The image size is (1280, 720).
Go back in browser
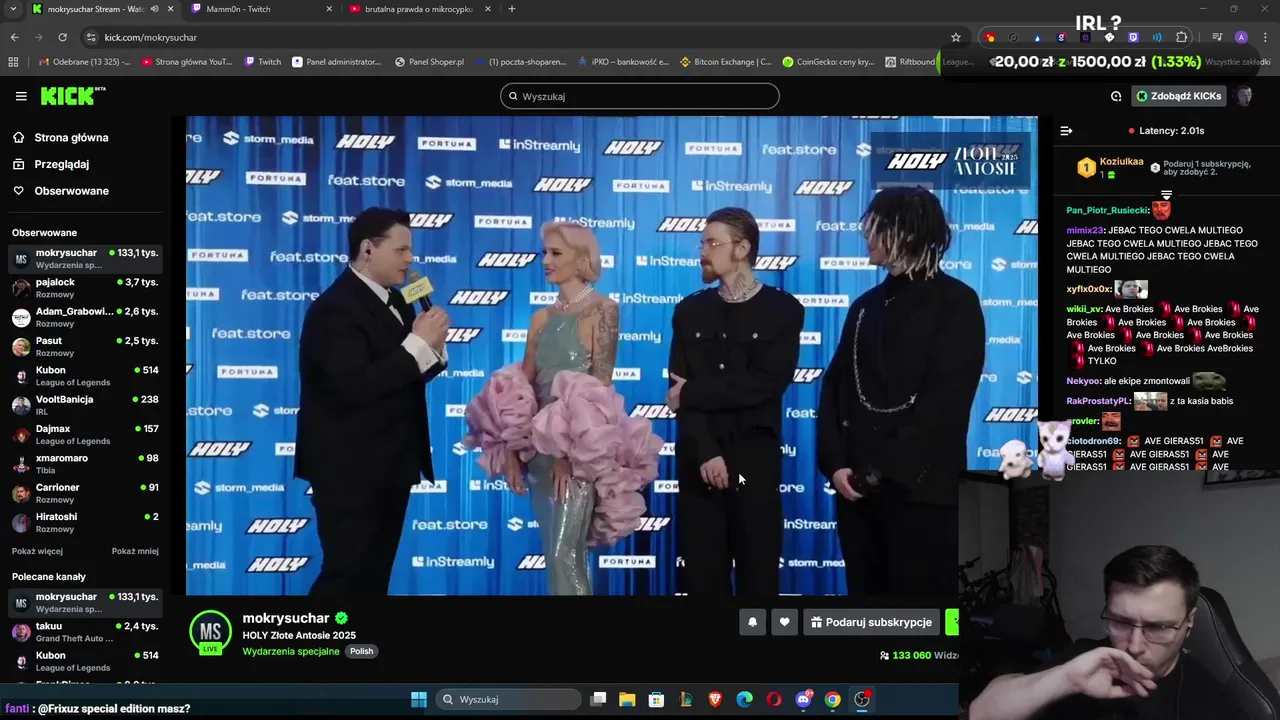click(x=14, y=37)
